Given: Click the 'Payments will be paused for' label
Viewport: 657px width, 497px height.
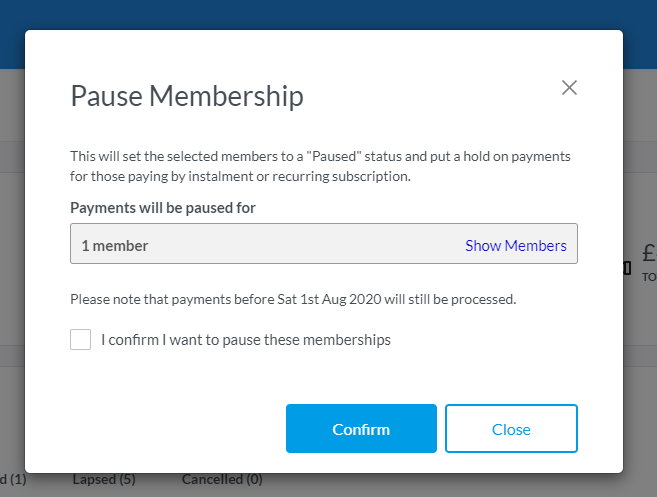Looking at the screenshot, I should (x=163, y=208).
